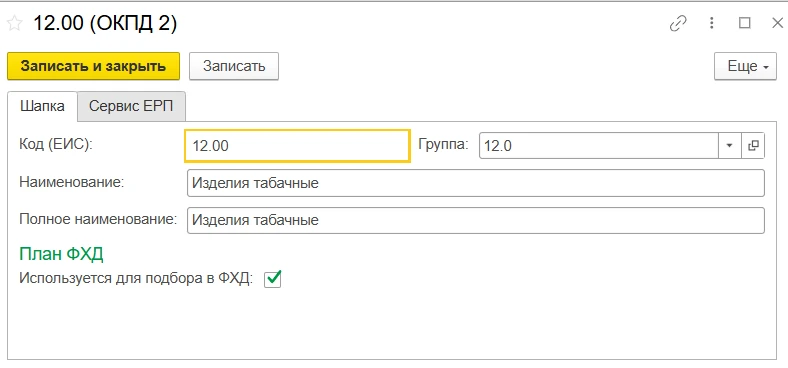788x368 pixels.
Task: Click the Записать button
Action: (234, 66)
